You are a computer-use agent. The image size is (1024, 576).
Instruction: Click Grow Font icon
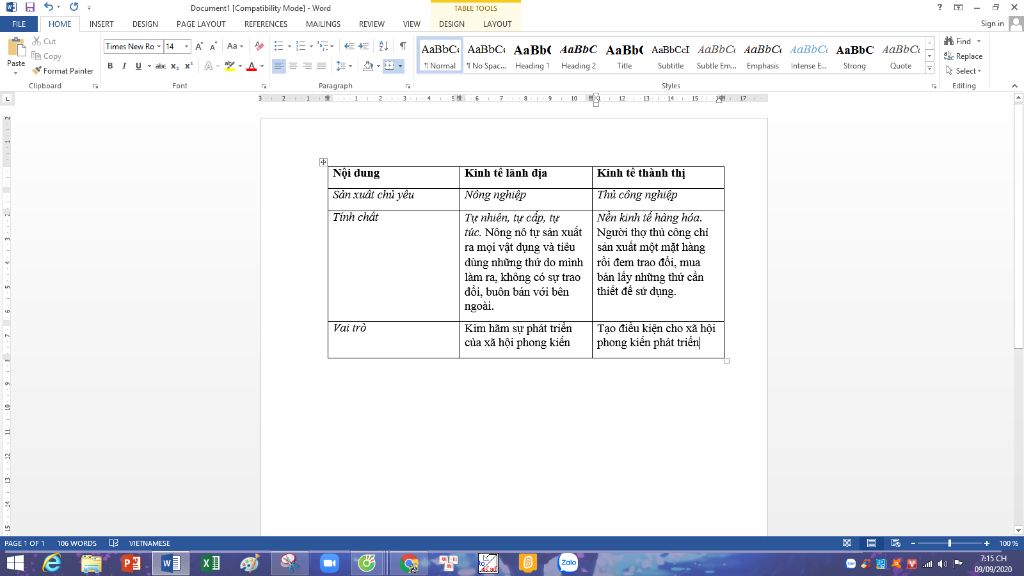(x=199, y=46)
